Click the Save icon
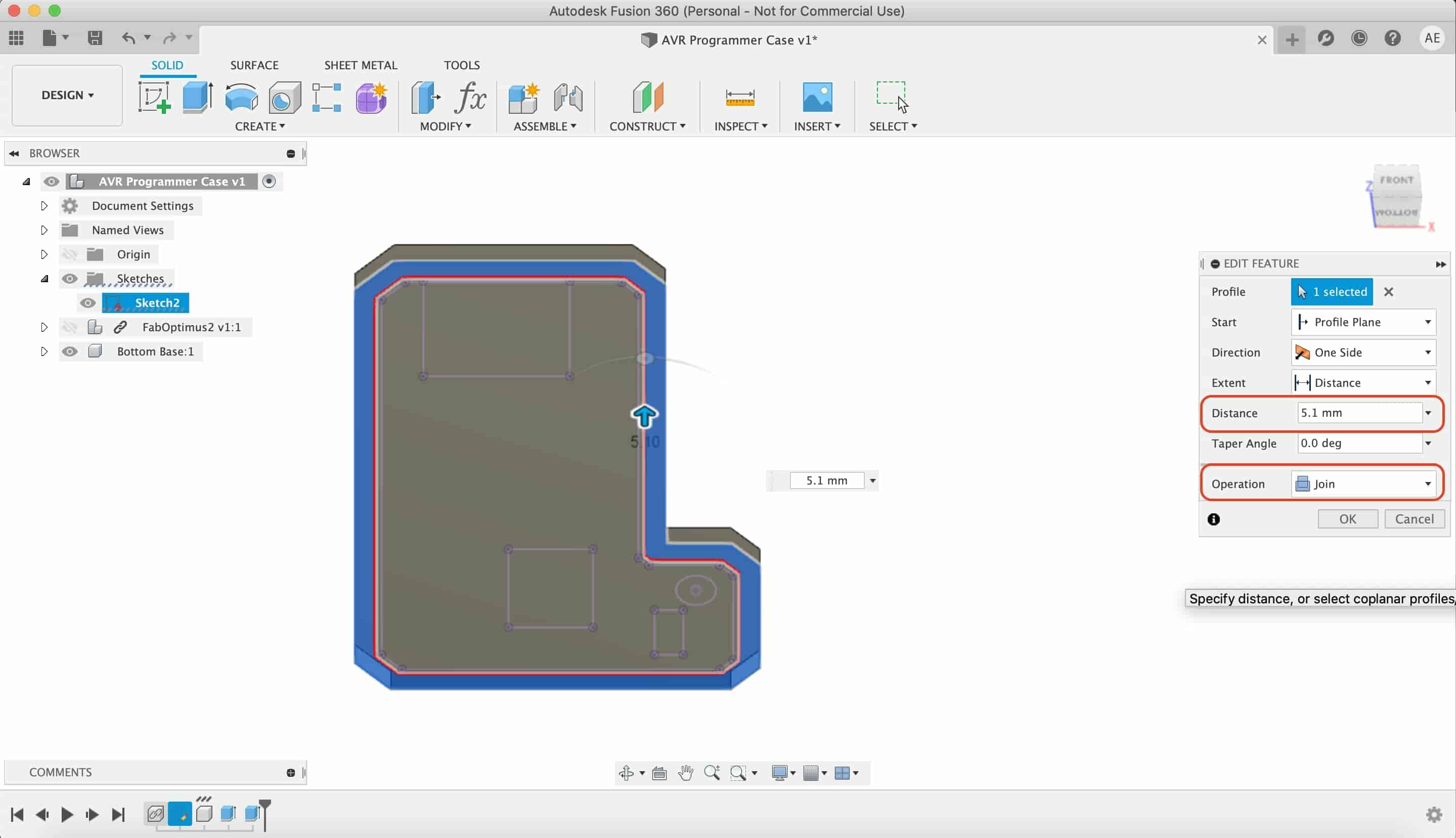Viewport: 1456px width, 838px height. (x=95, y=38)
